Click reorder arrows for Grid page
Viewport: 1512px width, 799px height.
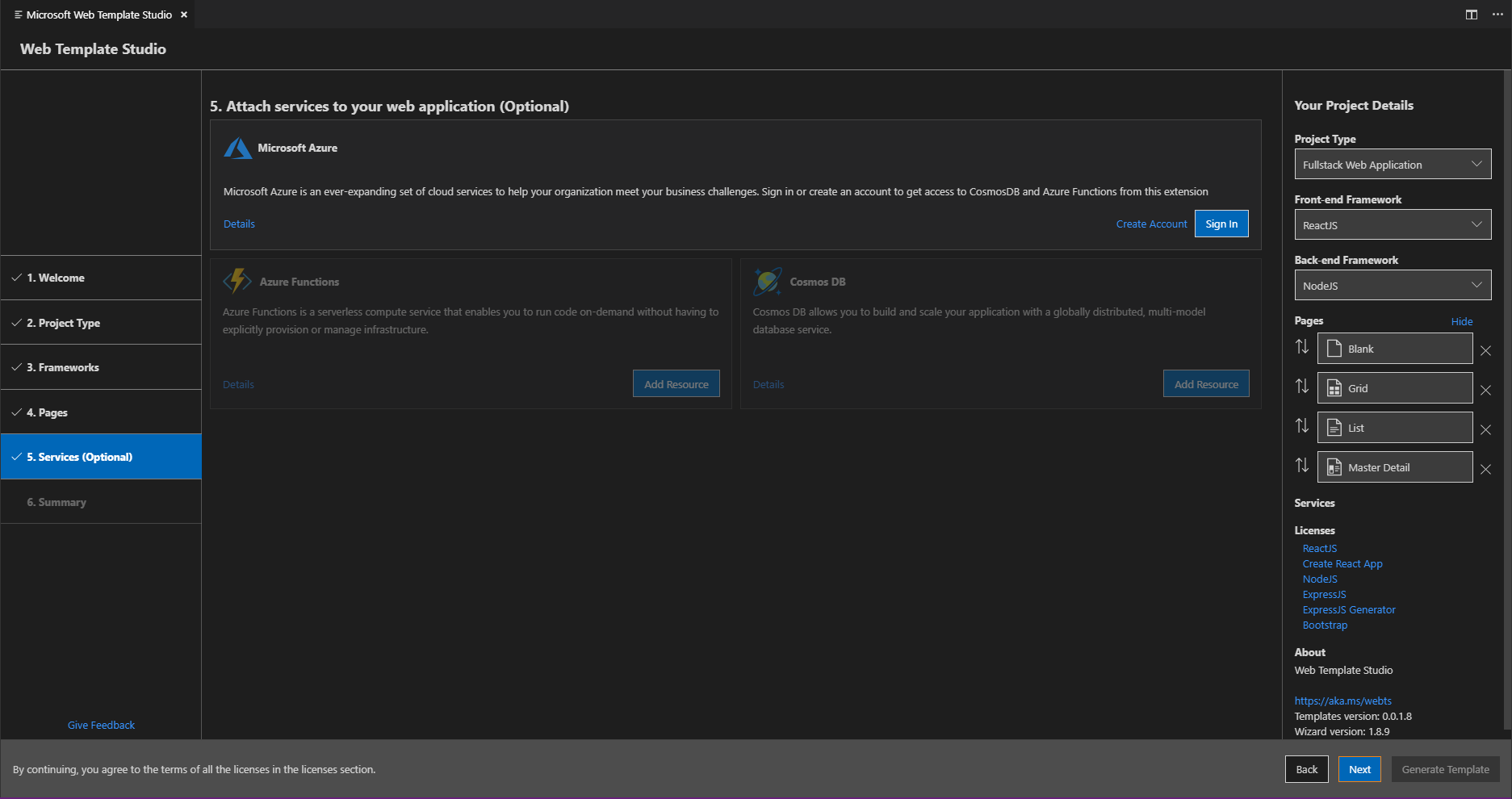coord(1302,387)
